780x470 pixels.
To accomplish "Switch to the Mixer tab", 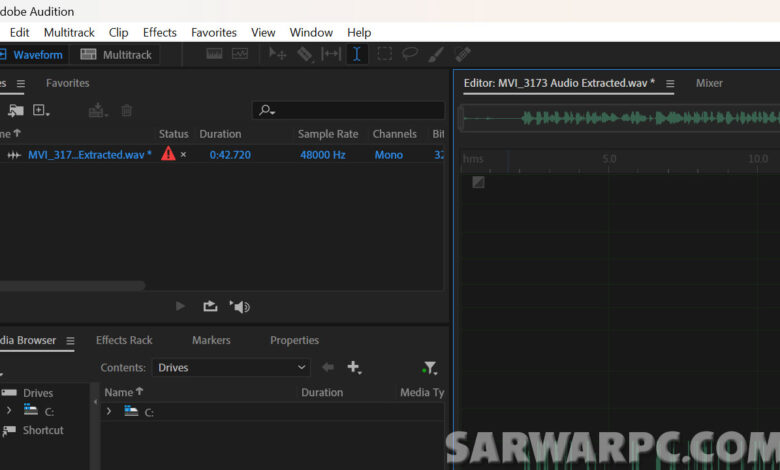I will pos(709,83).
